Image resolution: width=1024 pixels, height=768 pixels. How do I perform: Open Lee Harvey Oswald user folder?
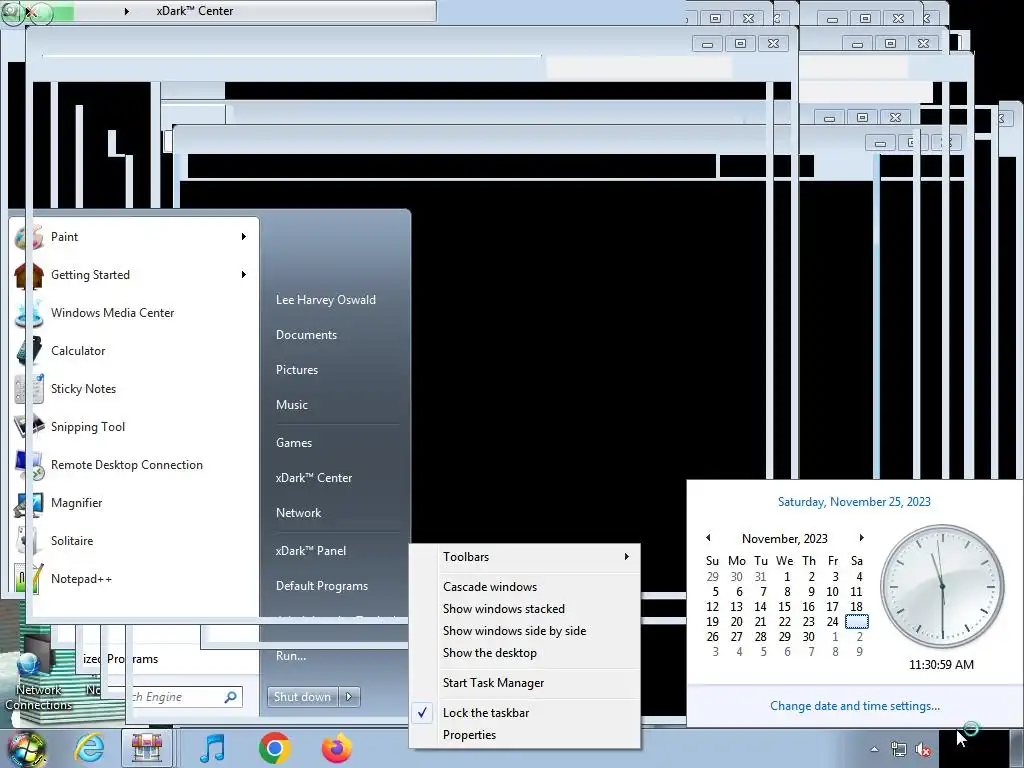[326, 300]
